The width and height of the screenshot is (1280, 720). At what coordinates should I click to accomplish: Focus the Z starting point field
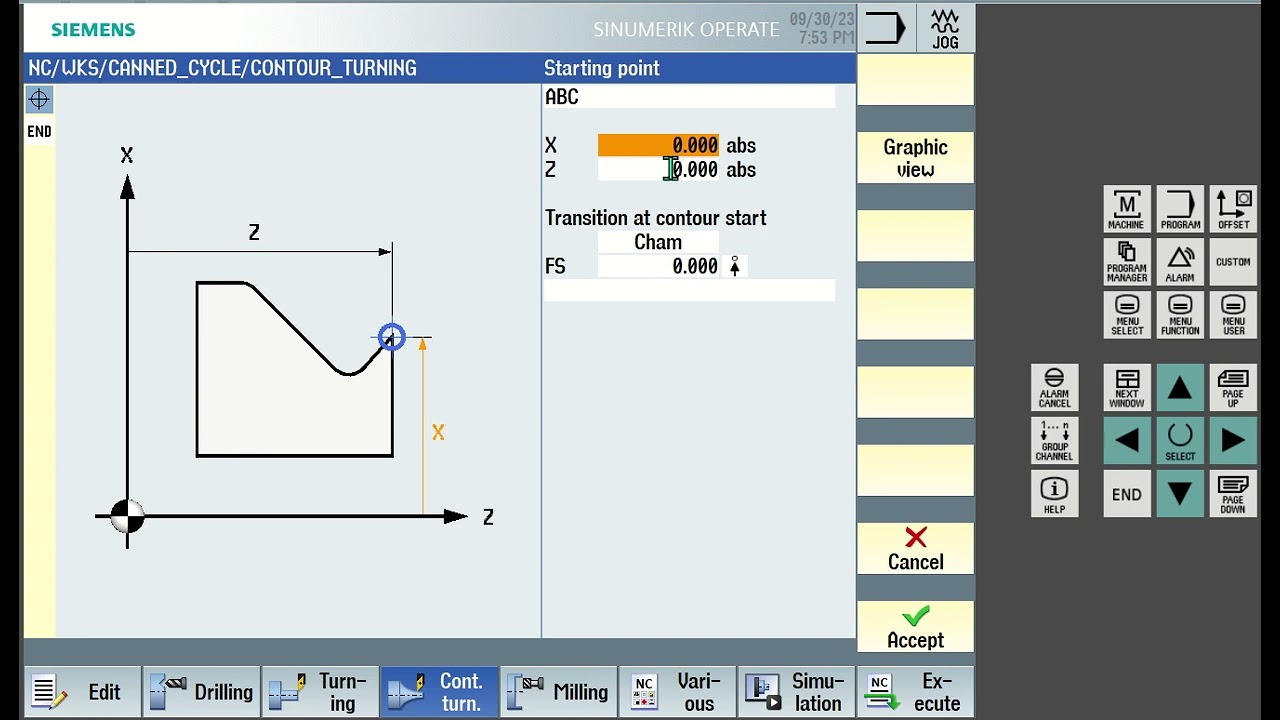tap(658, 170)
